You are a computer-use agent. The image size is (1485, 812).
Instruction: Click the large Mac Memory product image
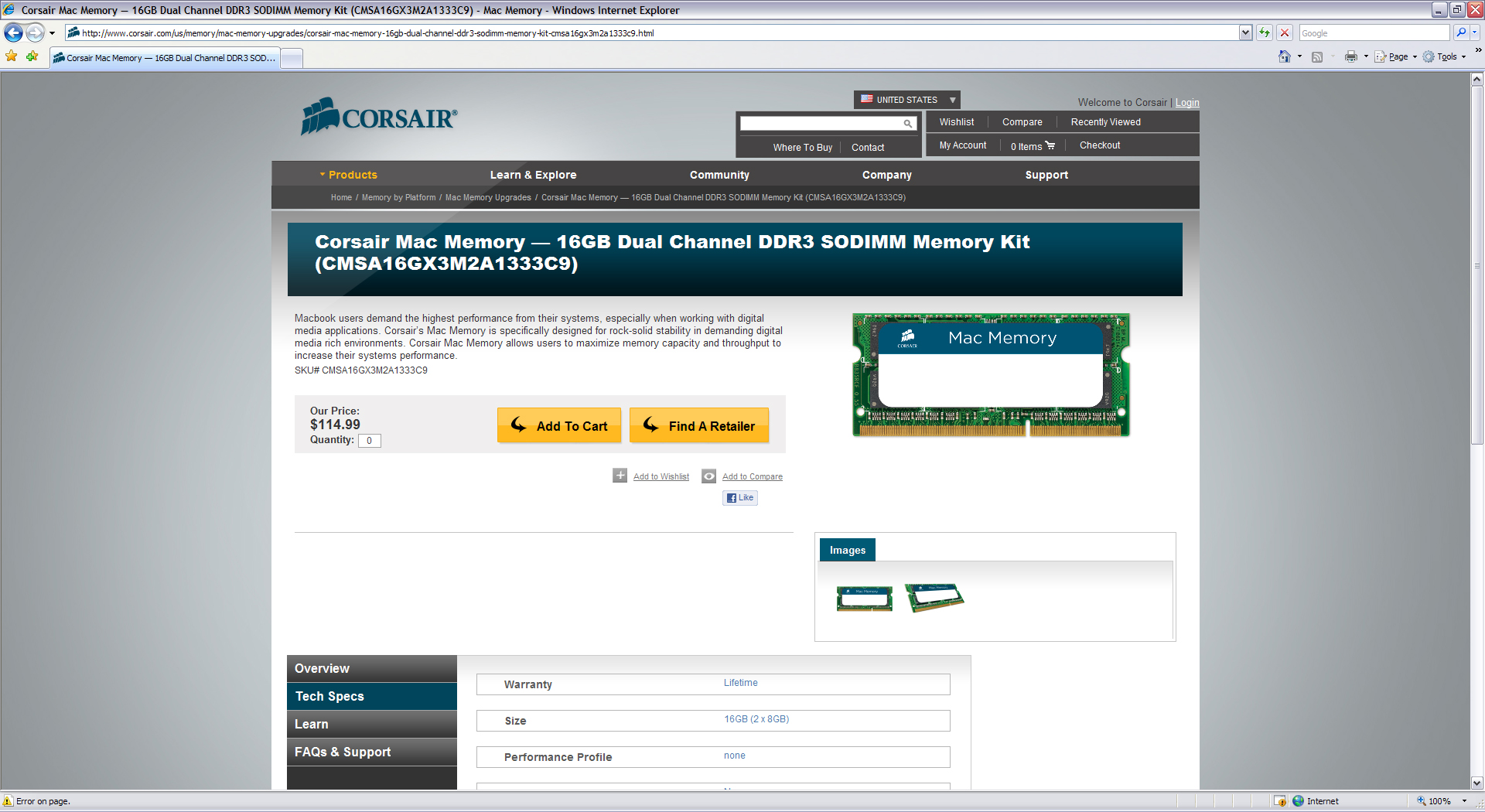pyautogui.click(x=991, y=375)
